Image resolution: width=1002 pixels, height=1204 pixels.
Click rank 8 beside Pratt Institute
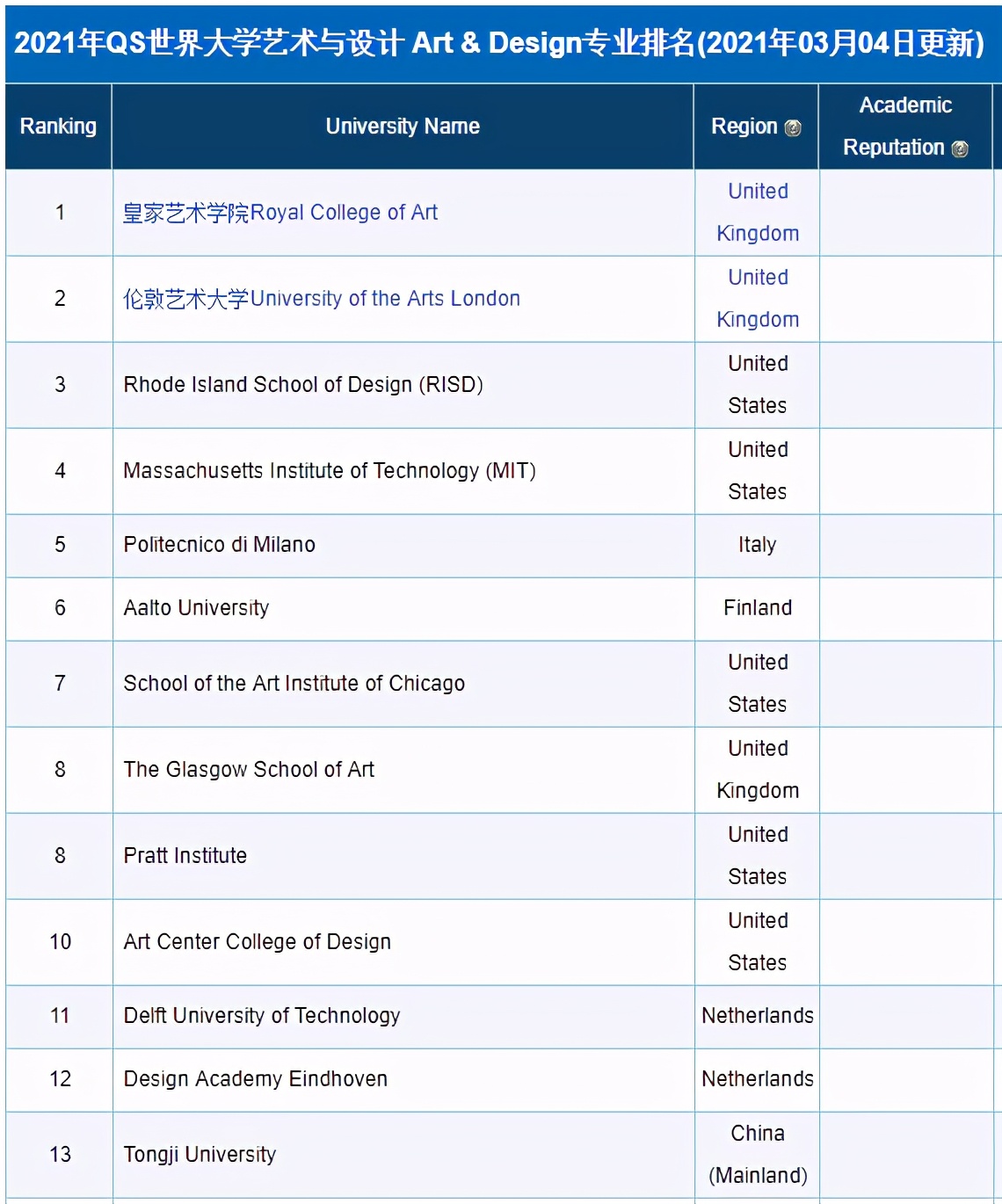tap(60, 856)
